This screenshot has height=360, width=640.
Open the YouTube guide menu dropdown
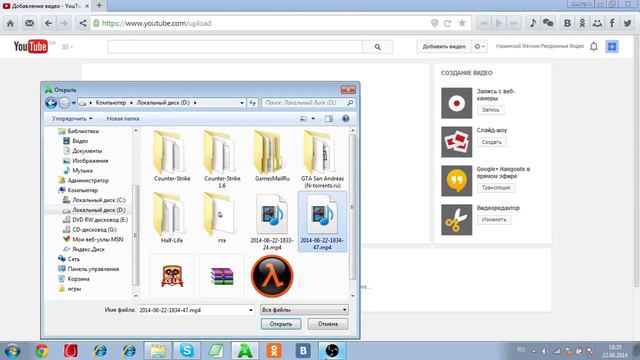(x=67, y=47)
